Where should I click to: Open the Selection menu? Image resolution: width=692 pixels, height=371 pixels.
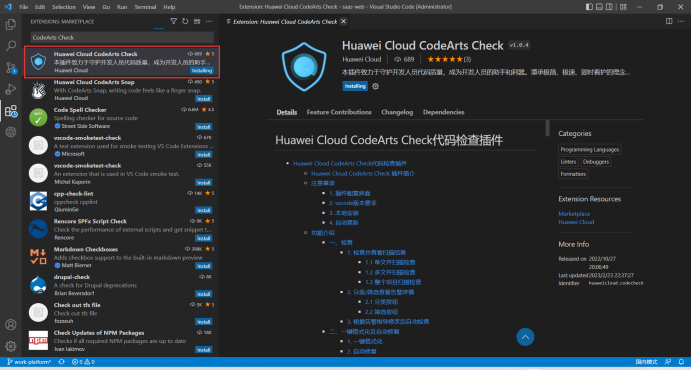tap(64, 7)
